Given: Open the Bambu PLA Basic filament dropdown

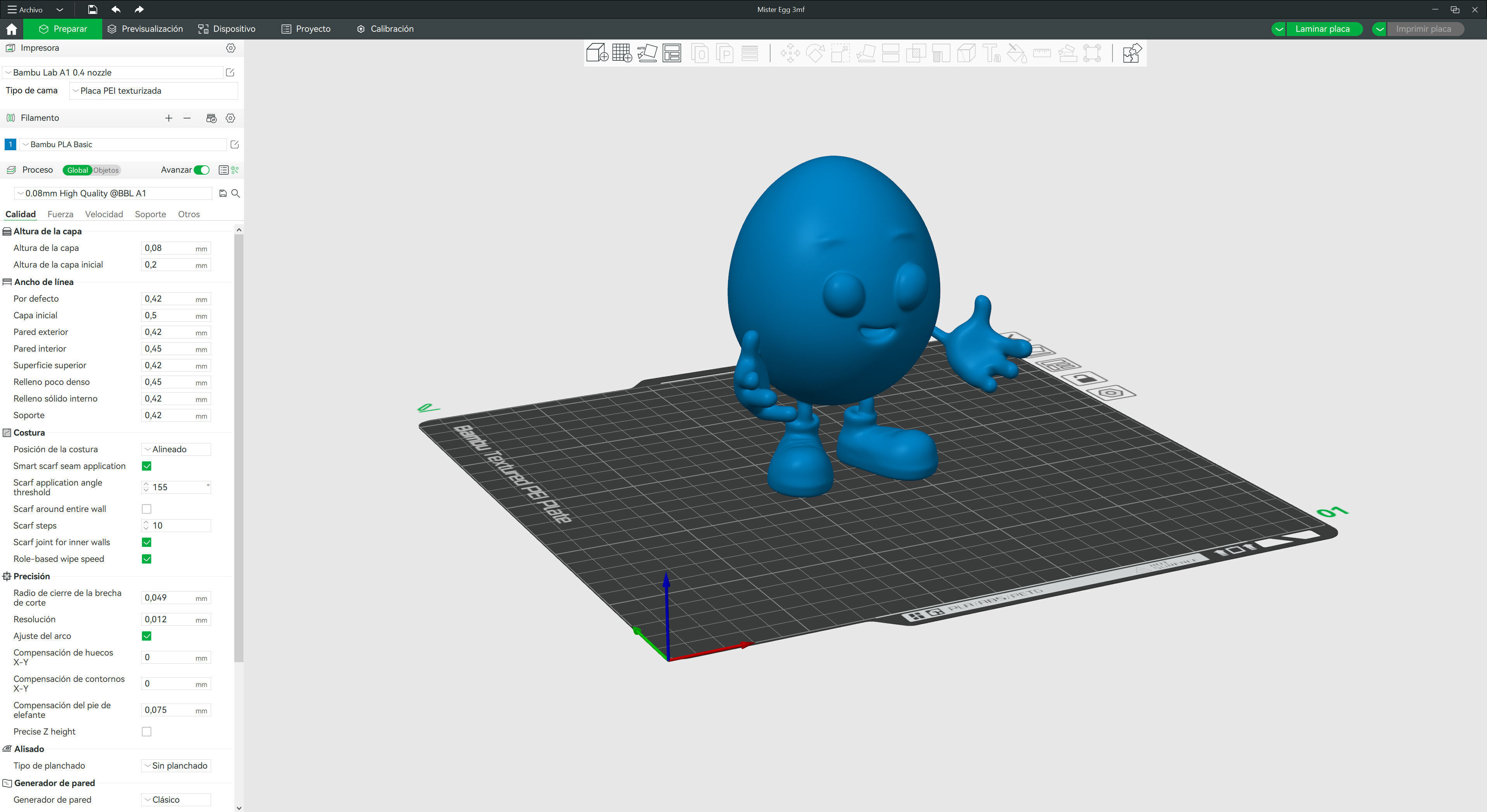Looking at the screenshot, I should (123, 144).
